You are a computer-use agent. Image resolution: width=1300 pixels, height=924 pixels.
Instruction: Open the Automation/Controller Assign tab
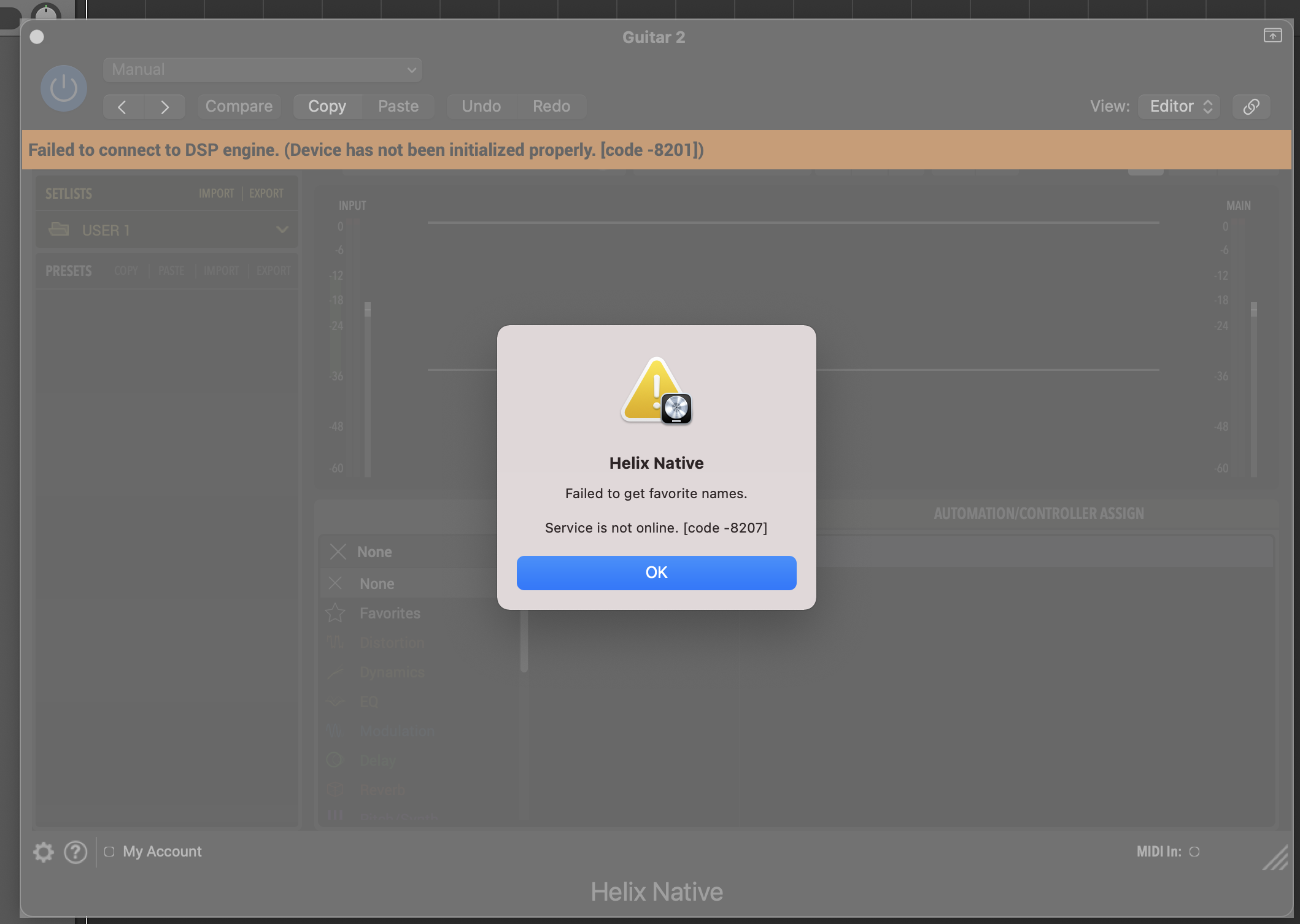coord(1039,514)
